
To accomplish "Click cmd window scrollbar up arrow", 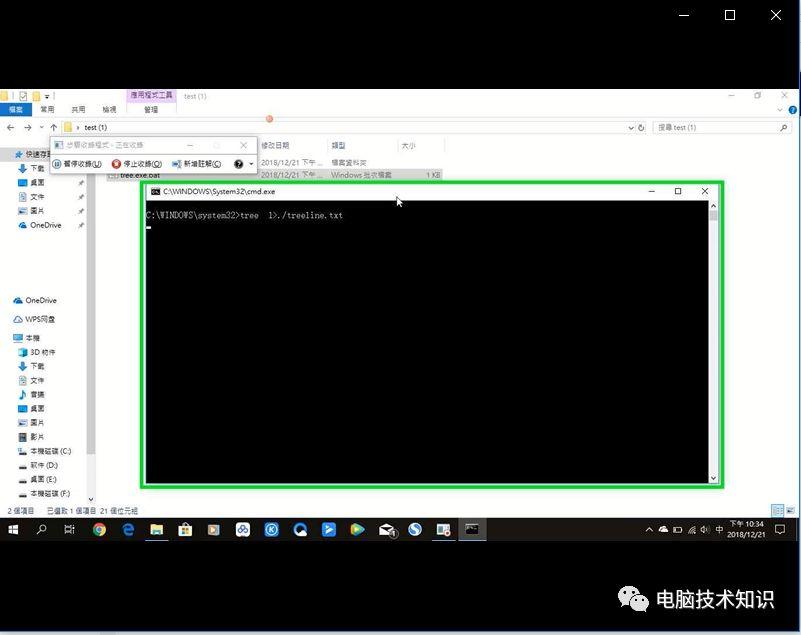I will coord(713,205).
